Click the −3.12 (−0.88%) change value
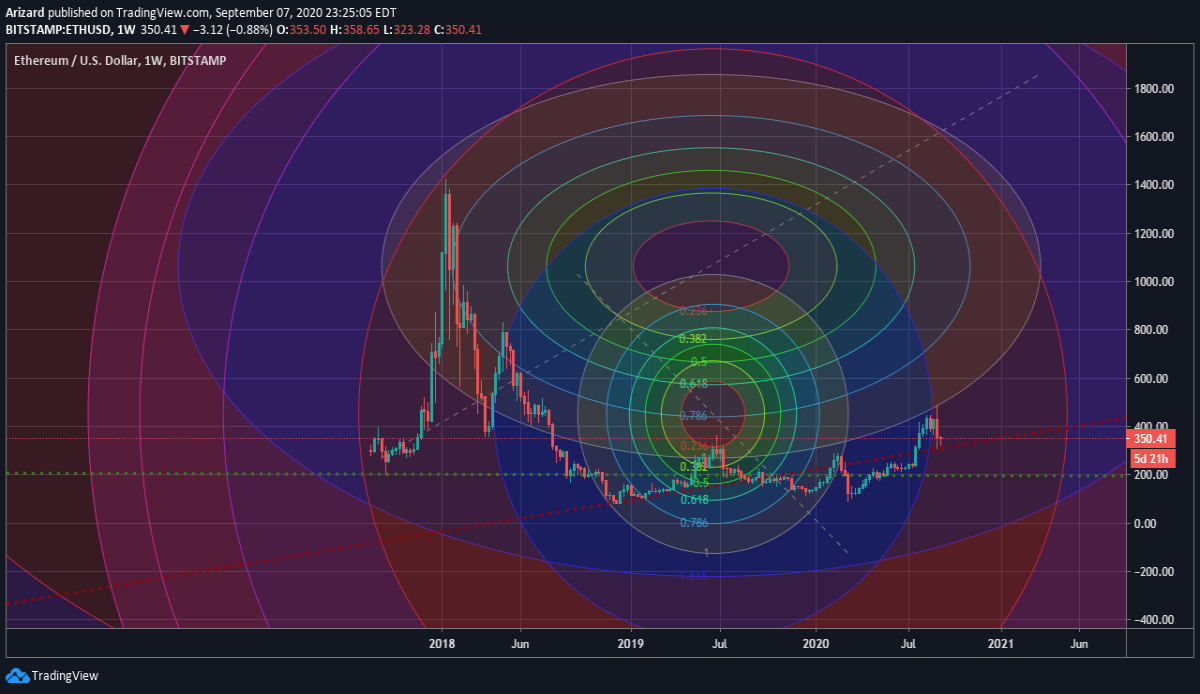The height and width of the screenshot is (694, 1200). click(231, 30)
